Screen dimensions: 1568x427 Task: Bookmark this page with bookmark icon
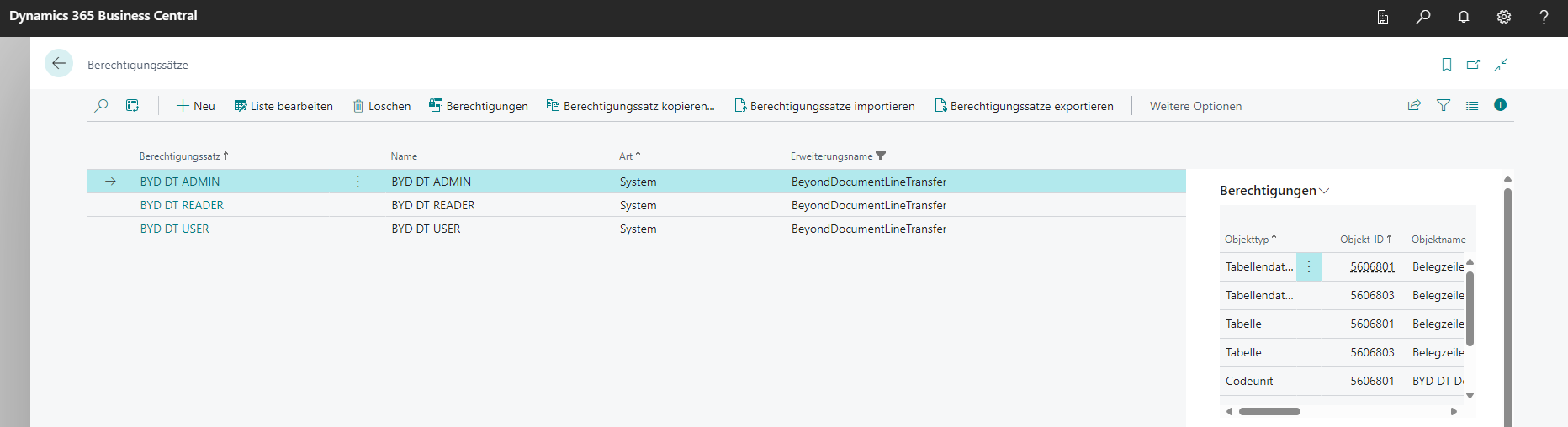1446,65
